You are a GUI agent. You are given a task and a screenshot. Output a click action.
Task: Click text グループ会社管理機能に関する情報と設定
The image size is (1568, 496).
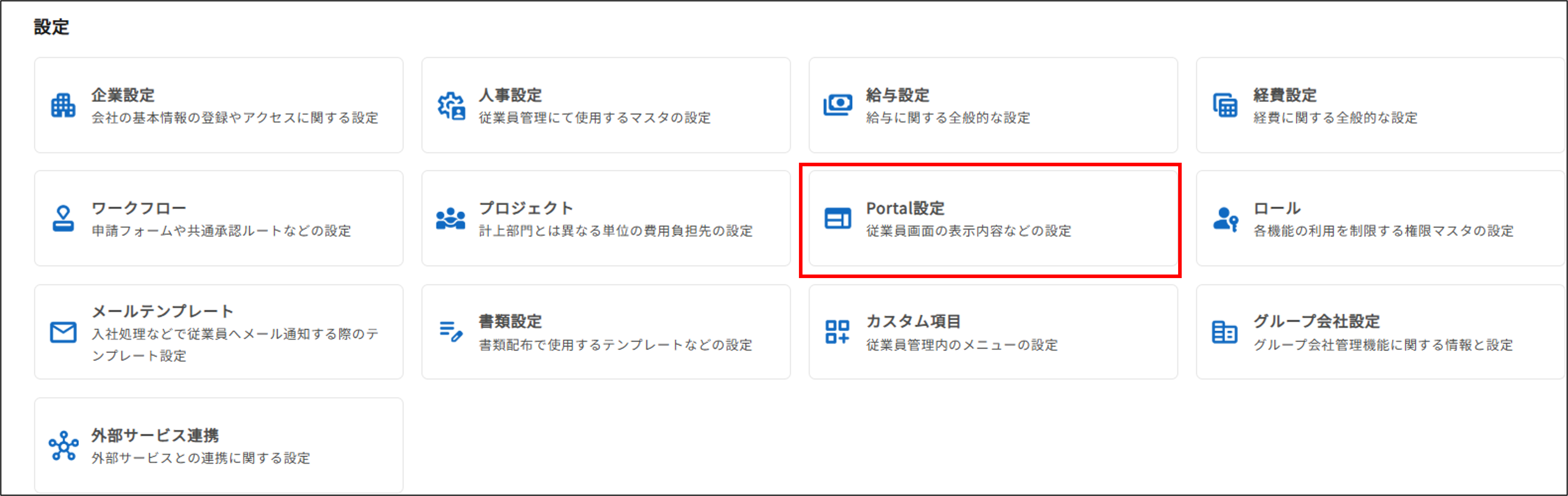(1383, 345)
